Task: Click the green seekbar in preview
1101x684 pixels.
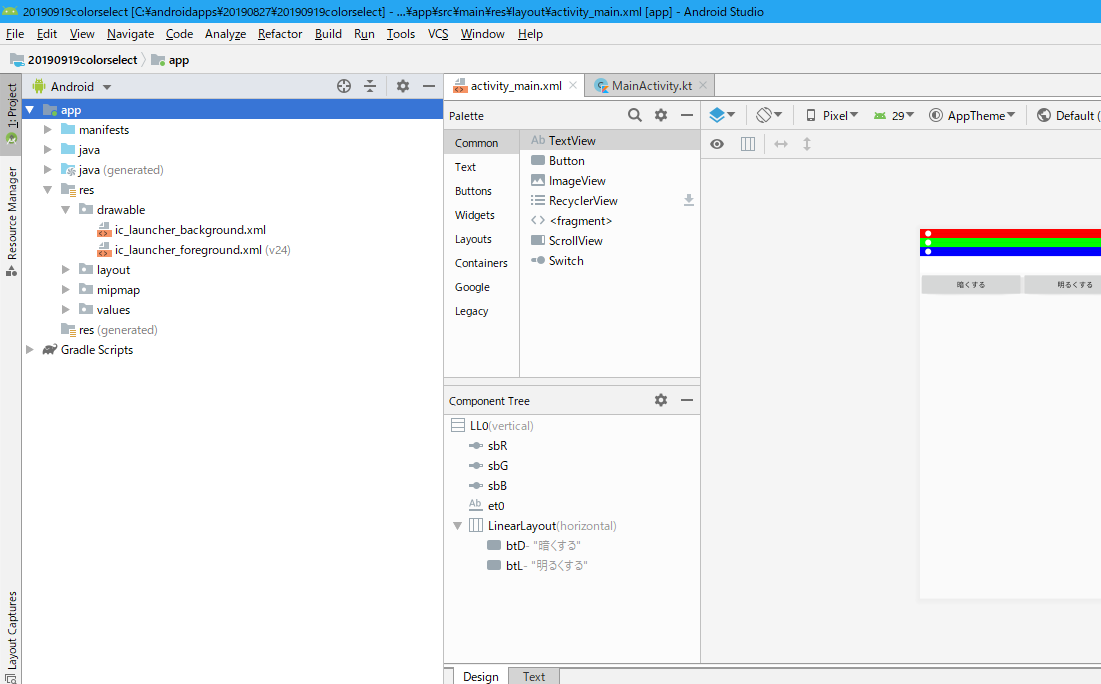Action: (x=1010, y=242)
